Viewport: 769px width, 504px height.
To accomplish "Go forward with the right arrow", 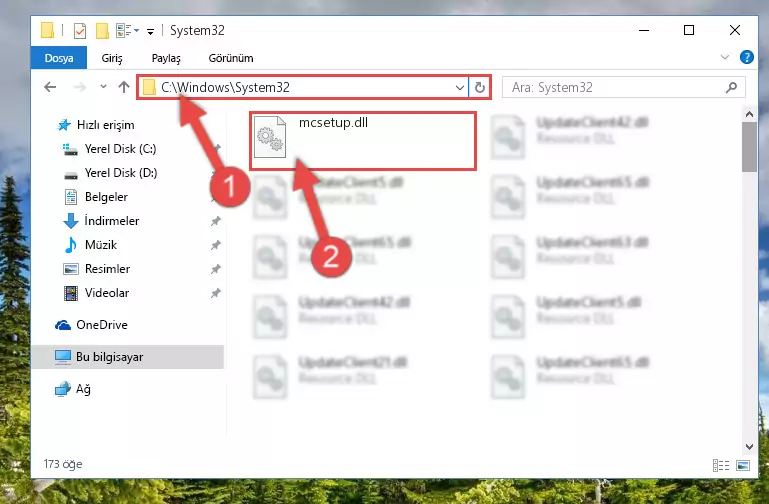I will [x=79, y=87].
